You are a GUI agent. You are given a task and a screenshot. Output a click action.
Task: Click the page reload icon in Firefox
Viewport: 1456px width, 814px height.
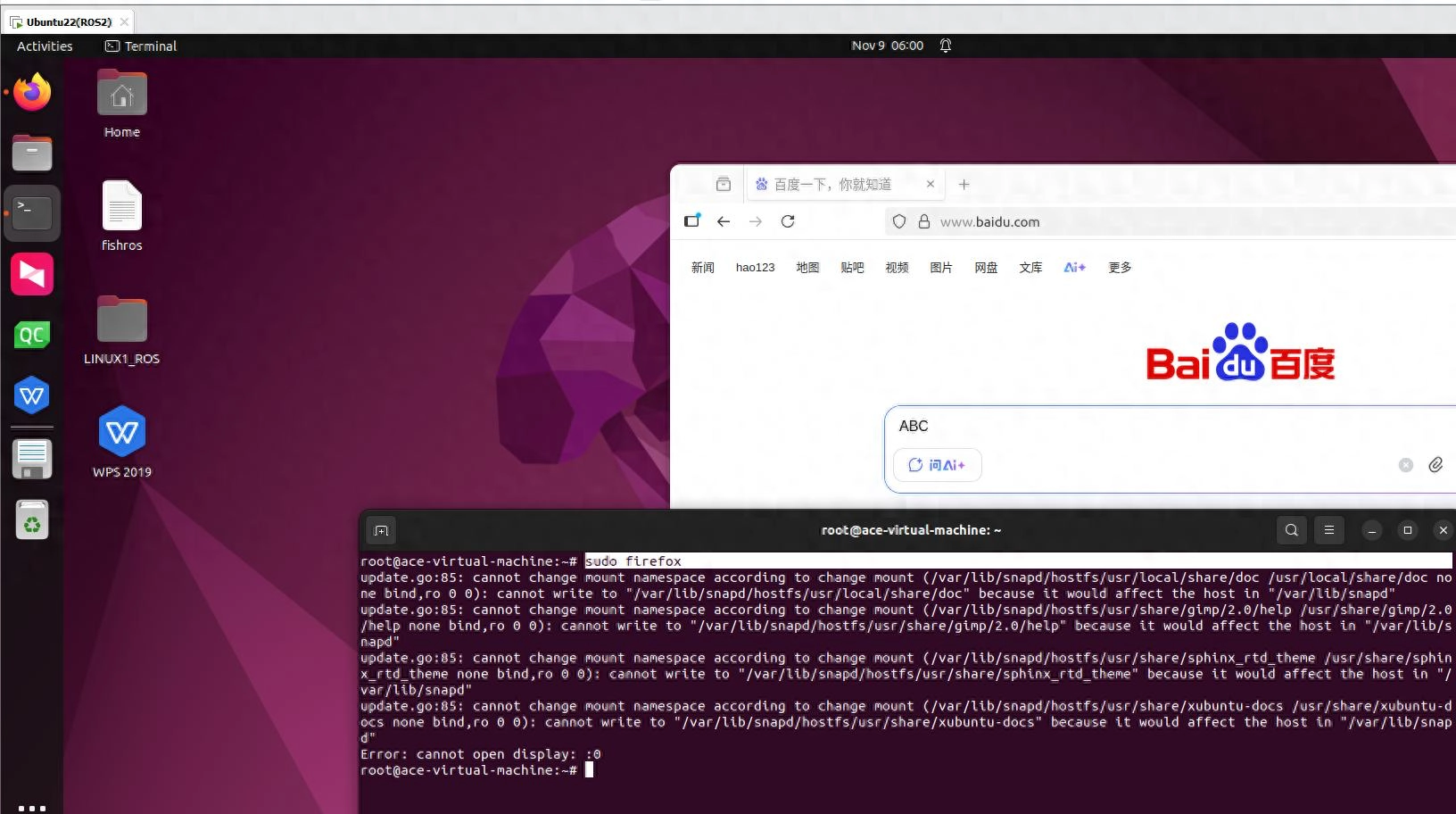click(x=788, y=221)
